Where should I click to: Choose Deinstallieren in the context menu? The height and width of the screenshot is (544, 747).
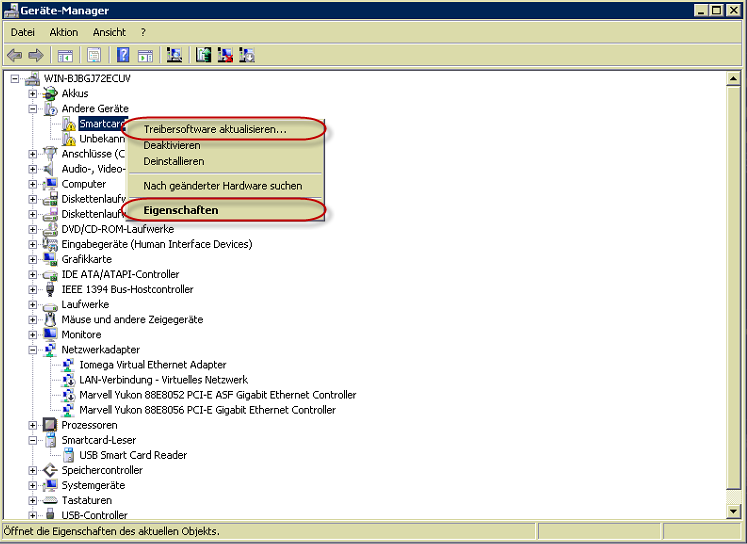pyautogui.click(x=173, y=161)
